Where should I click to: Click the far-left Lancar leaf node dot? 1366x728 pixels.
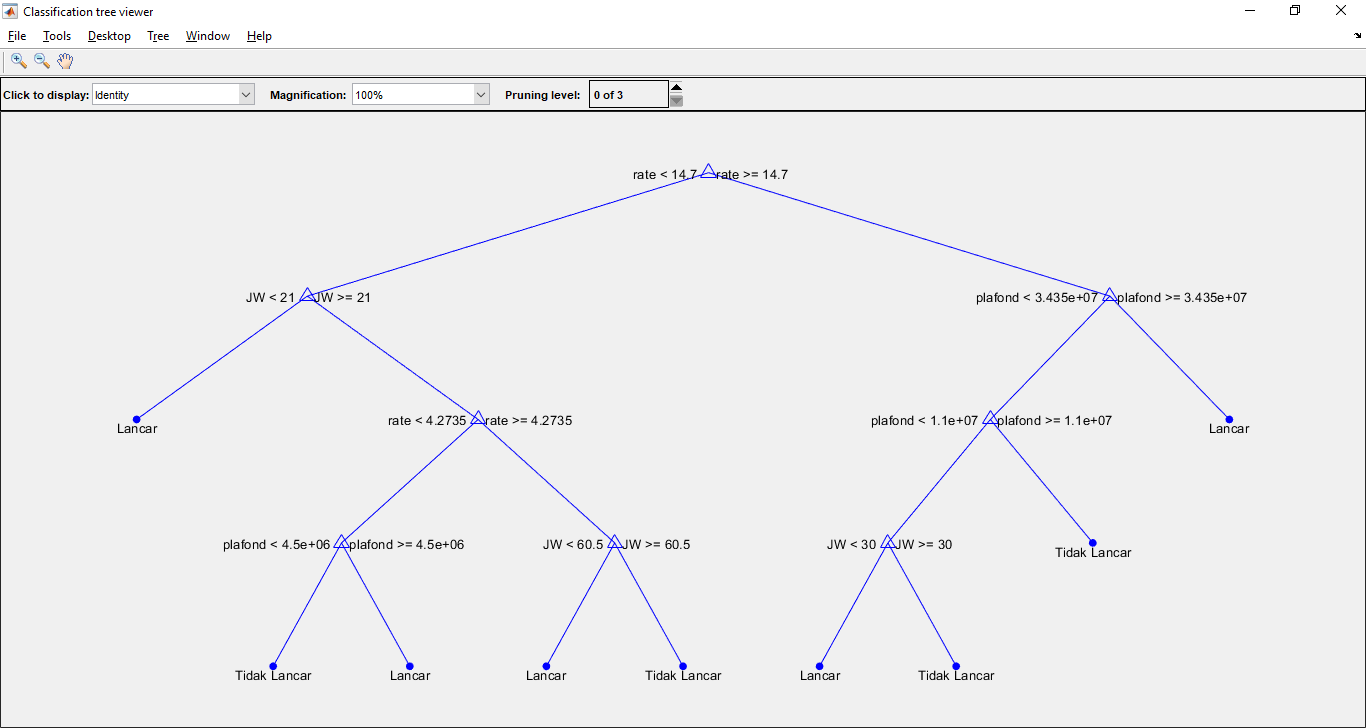(x=137, y=420)
